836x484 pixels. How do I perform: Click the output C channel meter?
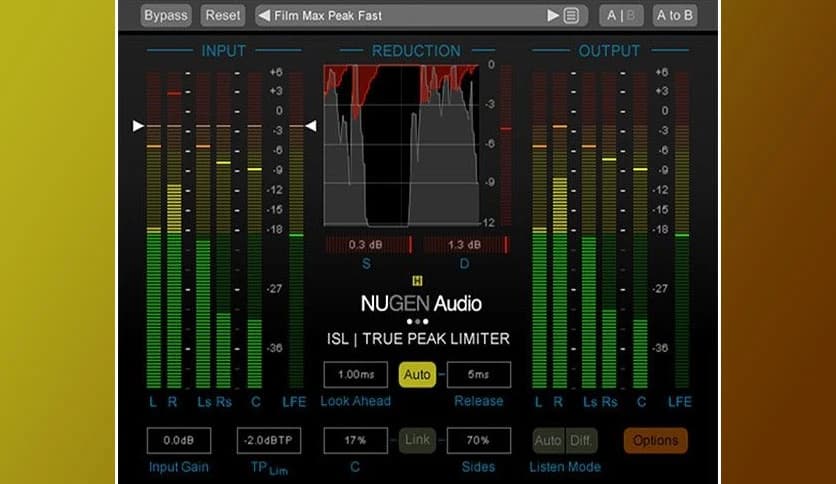click(x=640, y=230)
